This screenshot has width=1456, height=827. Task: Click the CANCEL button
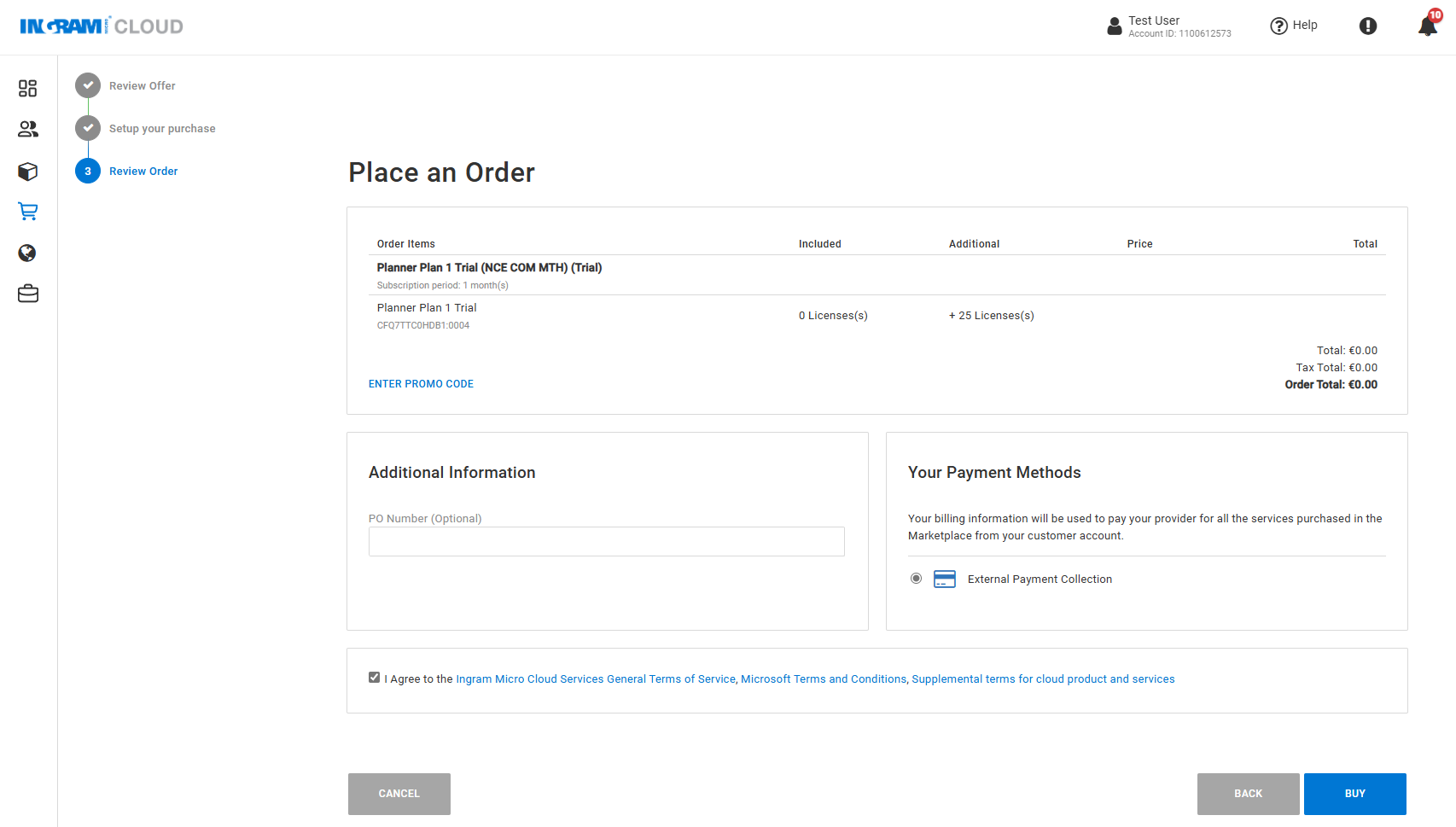399,794
